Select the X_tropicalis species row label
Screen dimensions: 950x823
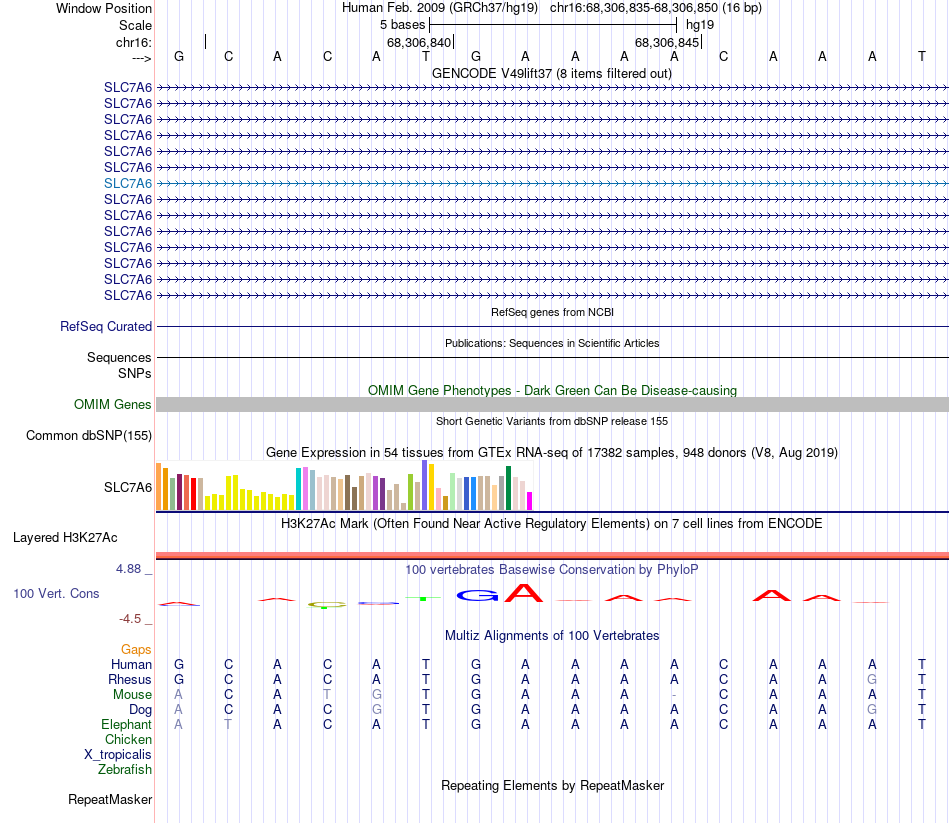(x=118, y=755)
